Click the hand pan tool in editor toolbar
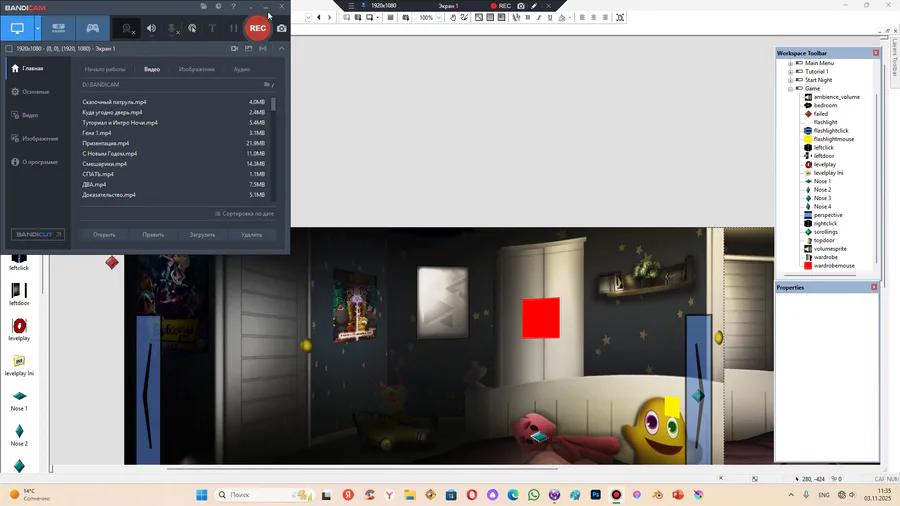This screenshot has width=900, height=506. pos(453,18)
